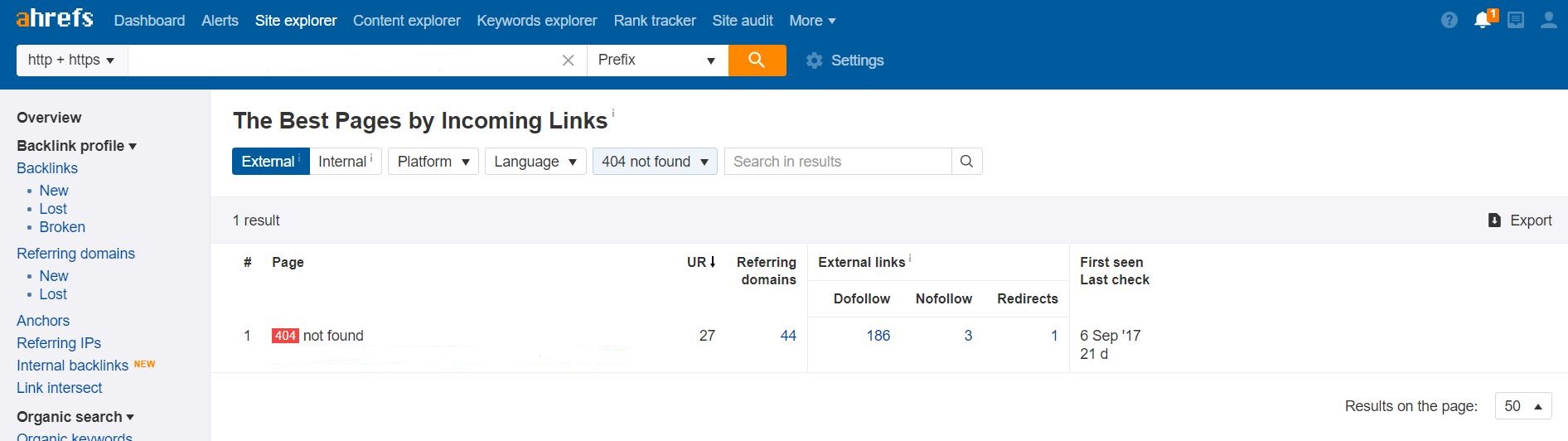The height and width of the screenshot is (441, 1568).
Task: Open the user account profile icon
Action: pyautogui.click(x=1548, y=21)
